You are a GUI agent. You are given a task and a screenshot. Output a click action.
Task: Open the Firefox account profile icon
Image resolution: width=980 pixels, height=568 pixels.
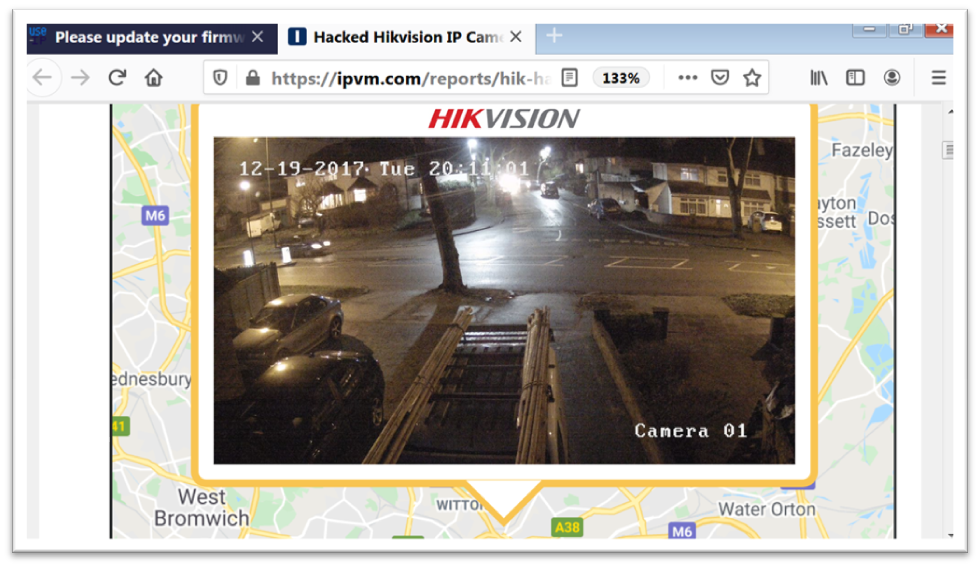pyautogui.click(x=891, y=78)
